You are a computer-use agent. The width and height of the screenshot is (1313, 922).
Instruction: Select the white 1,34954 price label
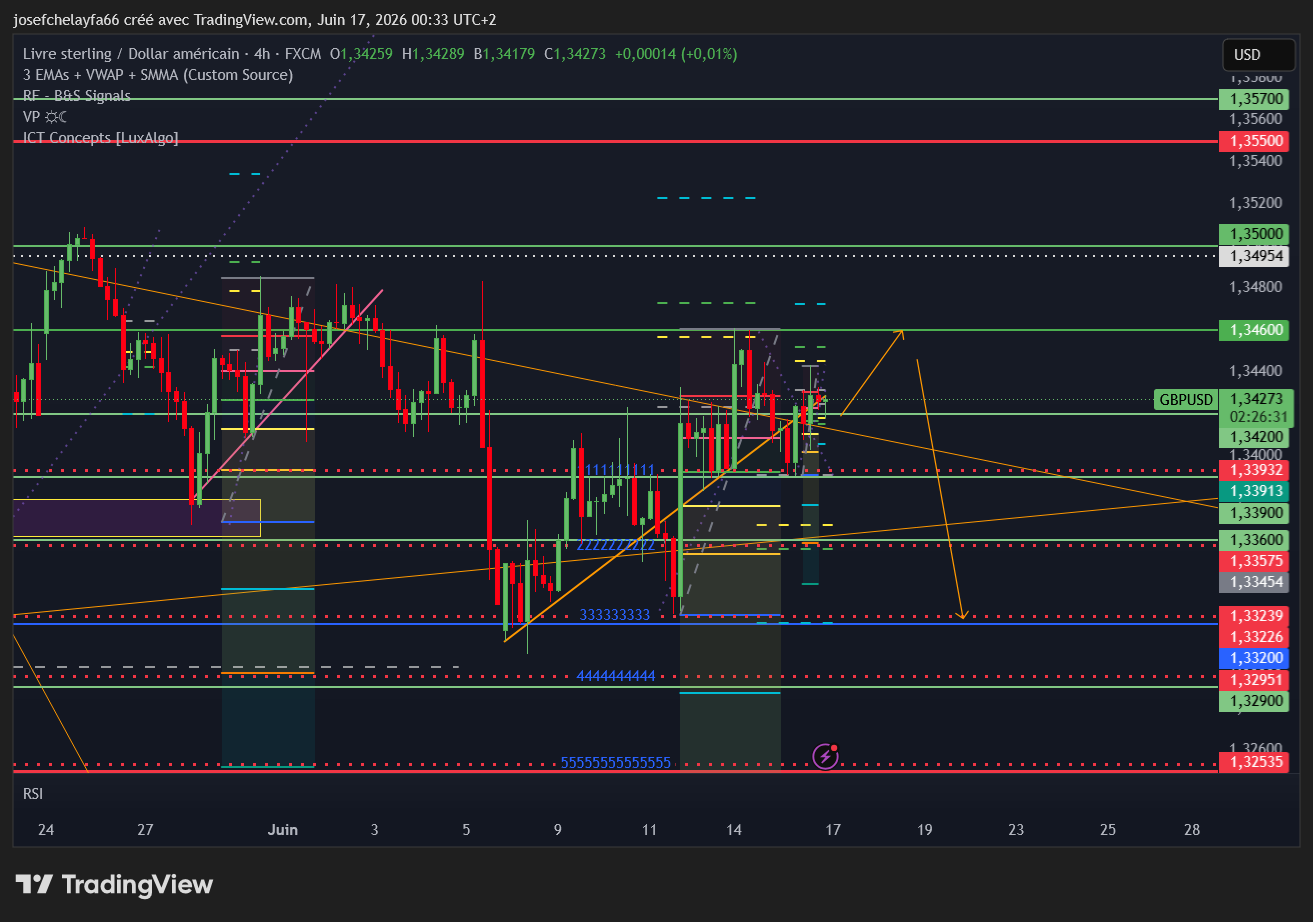click(x=1253, y=256)
